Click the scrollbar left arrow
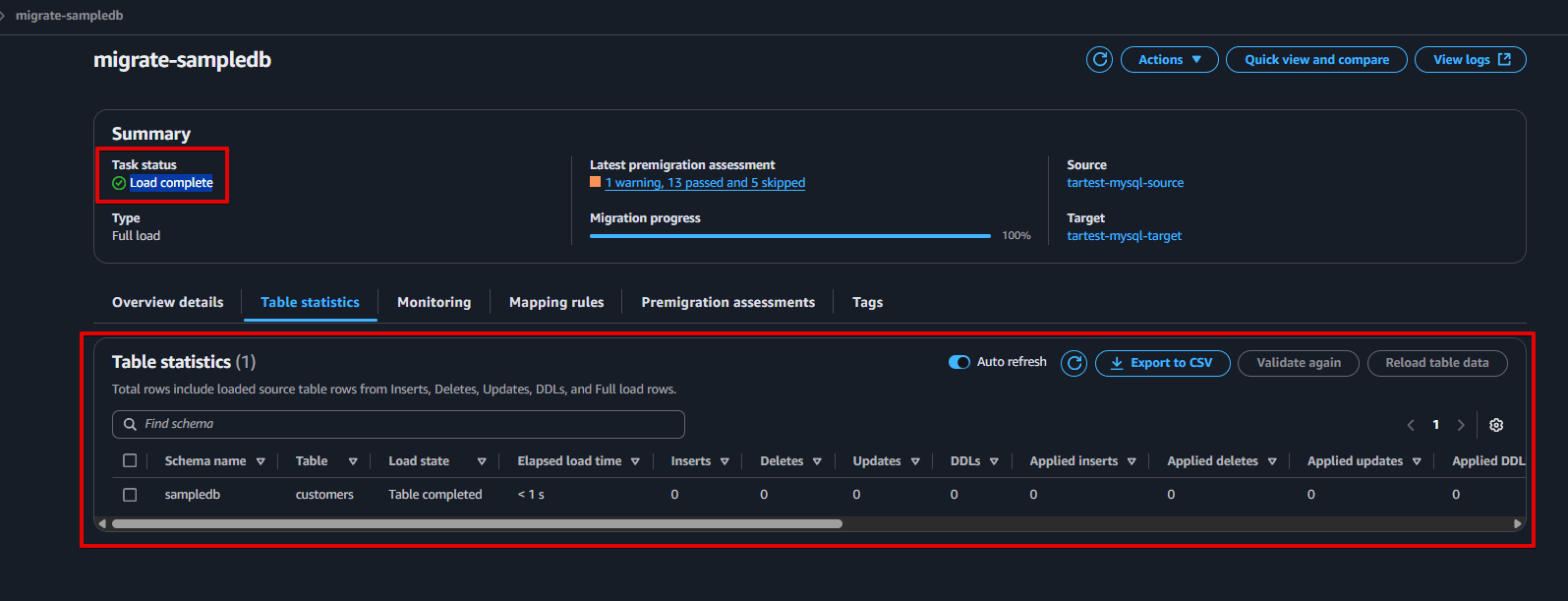This screenshot has height=601, width=1568. pyautogui.click(x=102, y=523)
